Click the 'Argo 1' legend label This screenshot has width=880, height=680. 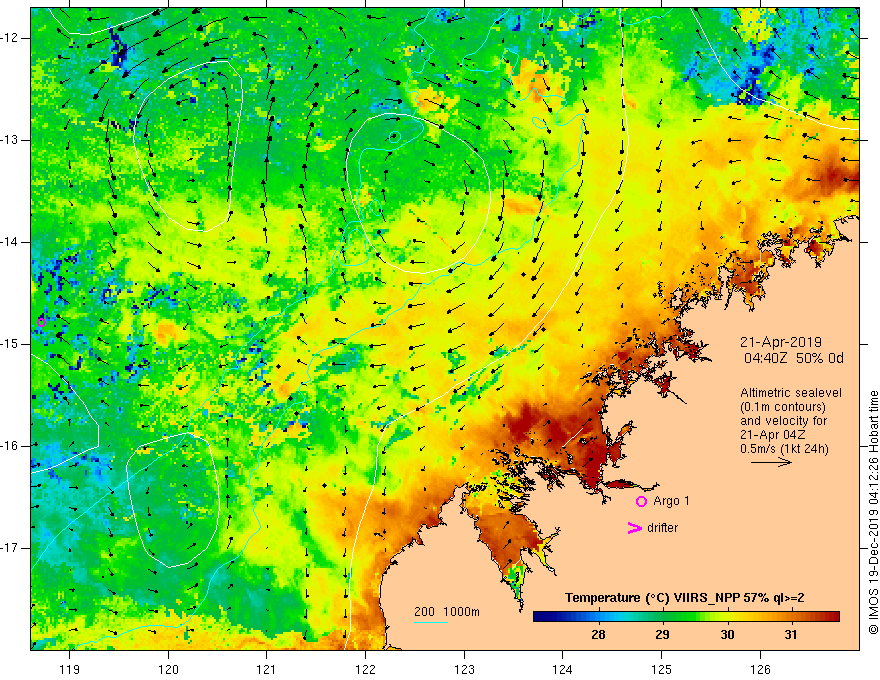coord(671,501)
